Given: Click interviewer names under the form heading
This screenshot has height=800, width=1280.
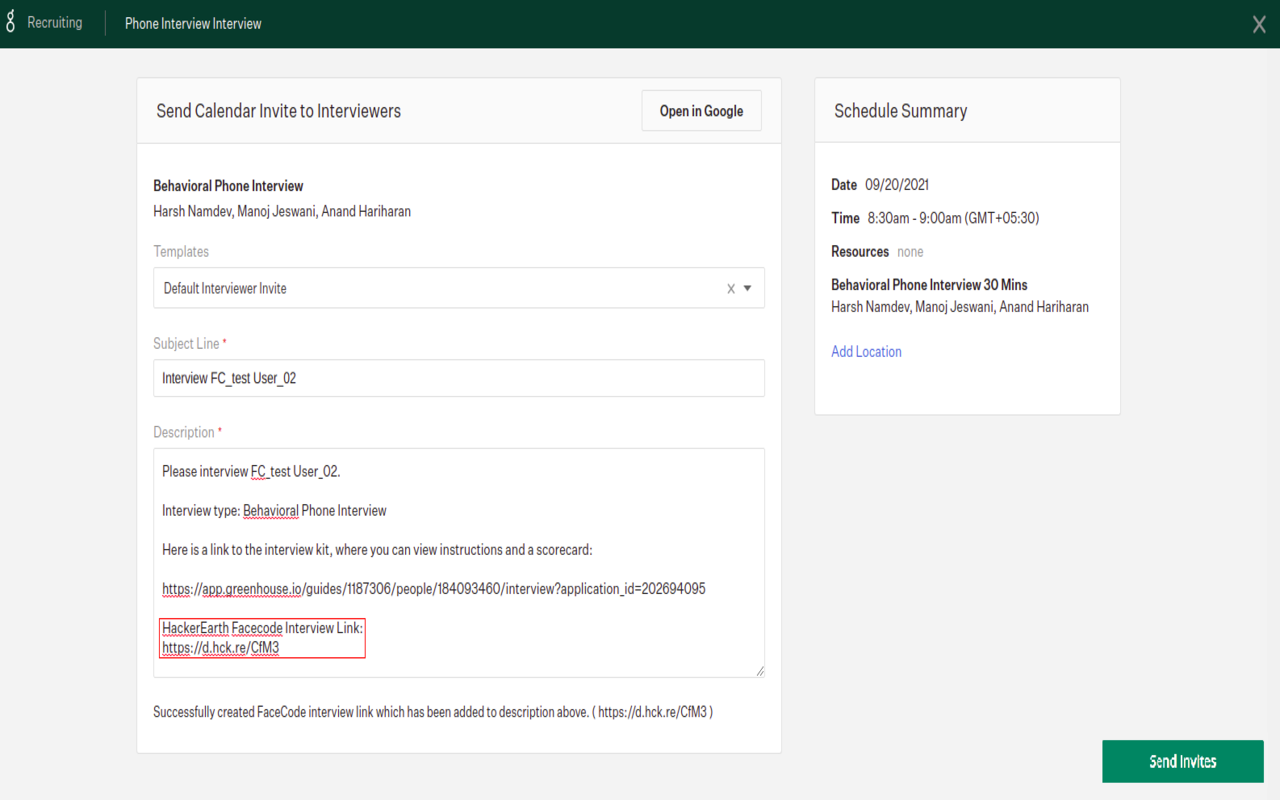Looking at the screenshot, I should [282, 211].
